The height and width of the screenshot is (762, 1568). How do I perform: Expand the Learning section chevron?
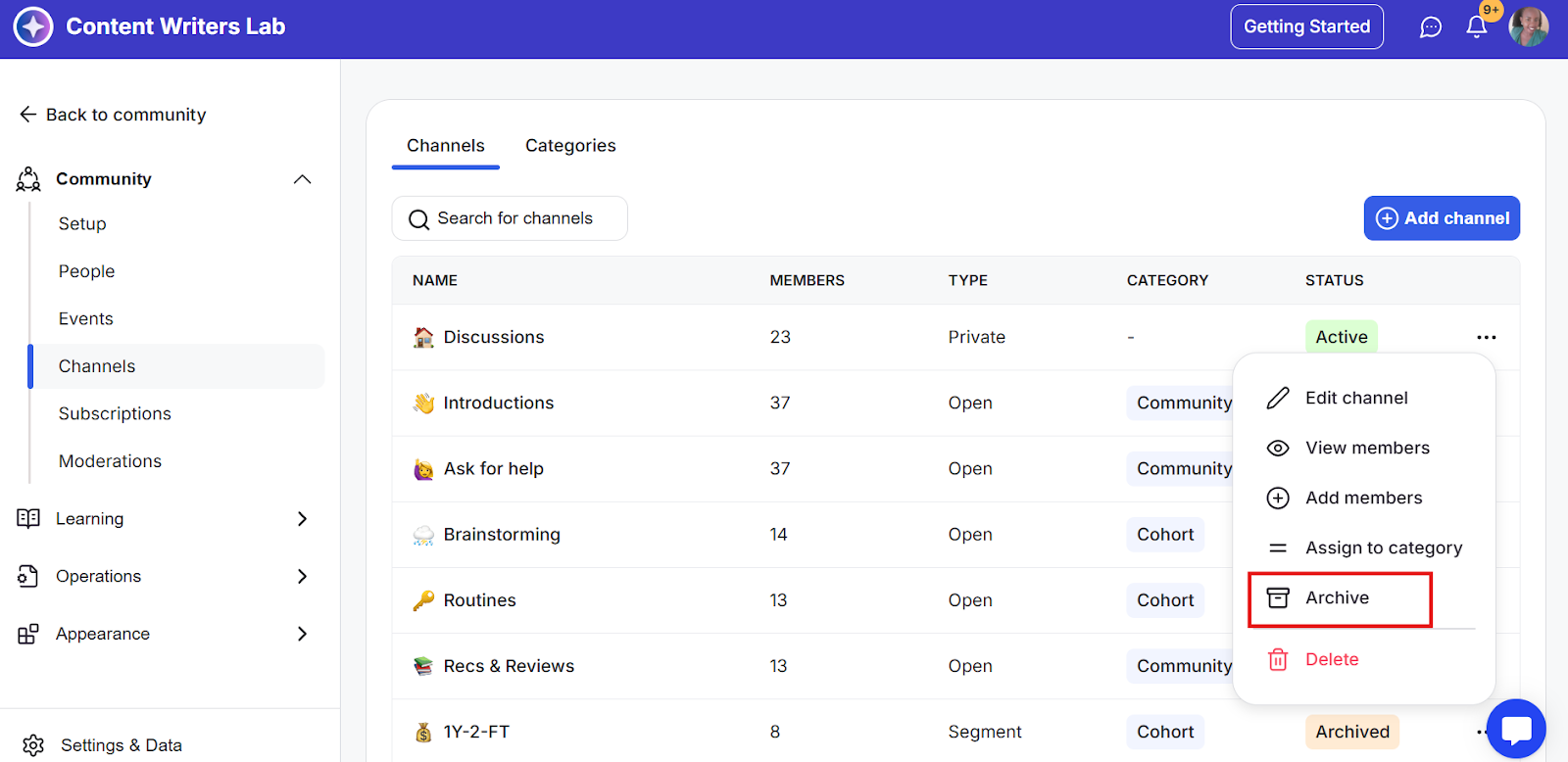[302, 519]
